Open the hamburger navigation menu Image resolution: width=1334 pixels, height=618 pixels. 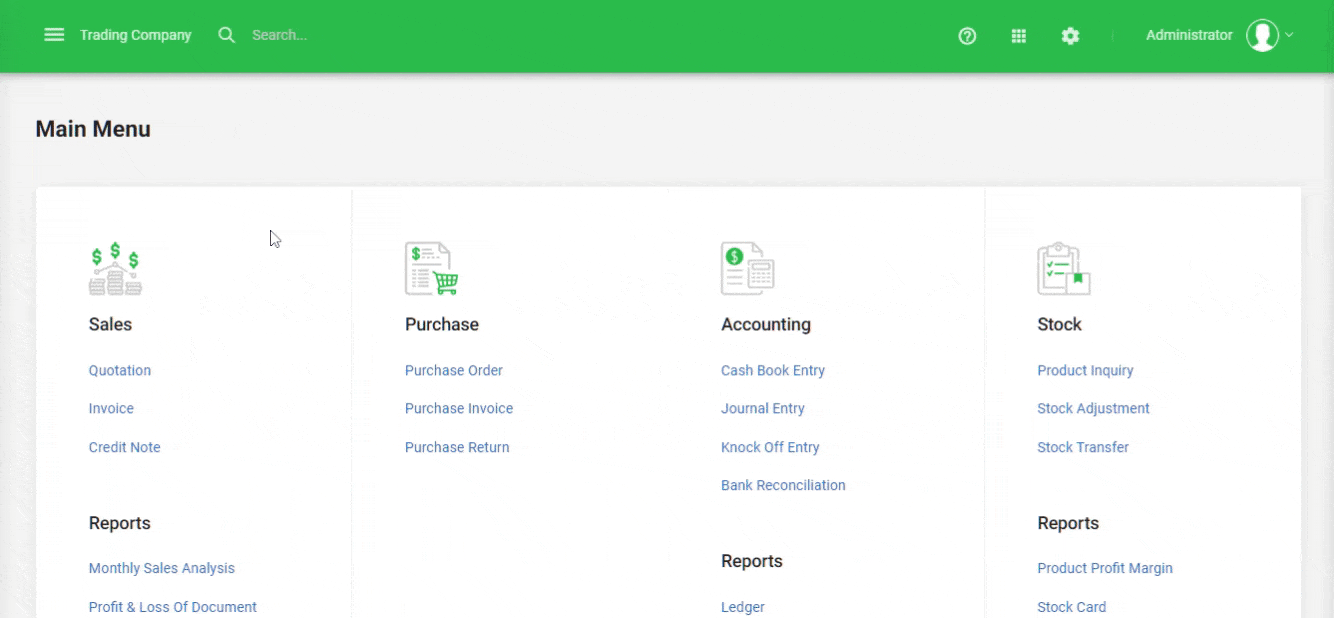tap(54, 33)
